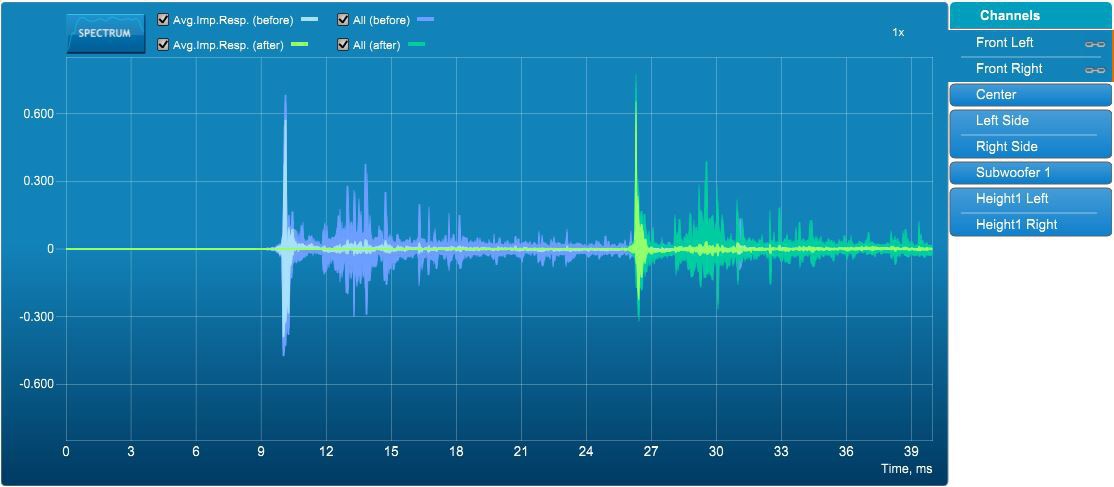Pick the Right Side channel
Screen dimensions: 1114x487
(1006, 147)
